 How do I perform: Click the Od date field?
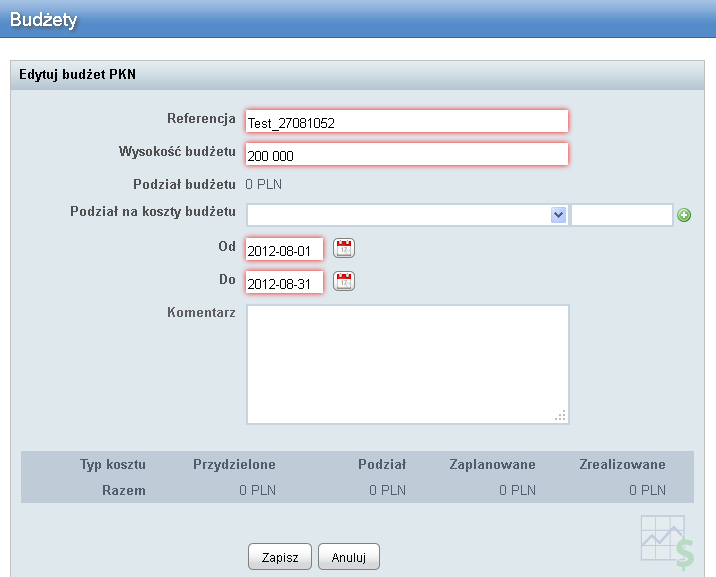point(284,249)
